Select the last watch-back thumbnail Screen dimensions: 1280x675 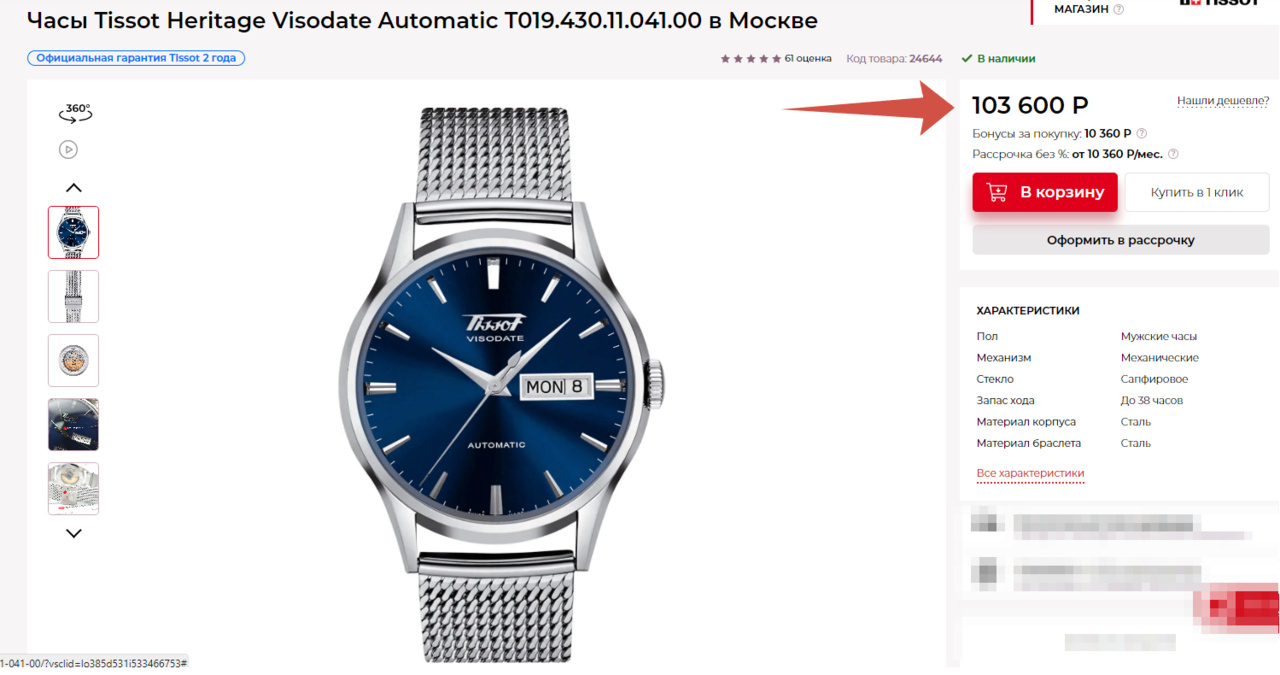pos(73,488)
